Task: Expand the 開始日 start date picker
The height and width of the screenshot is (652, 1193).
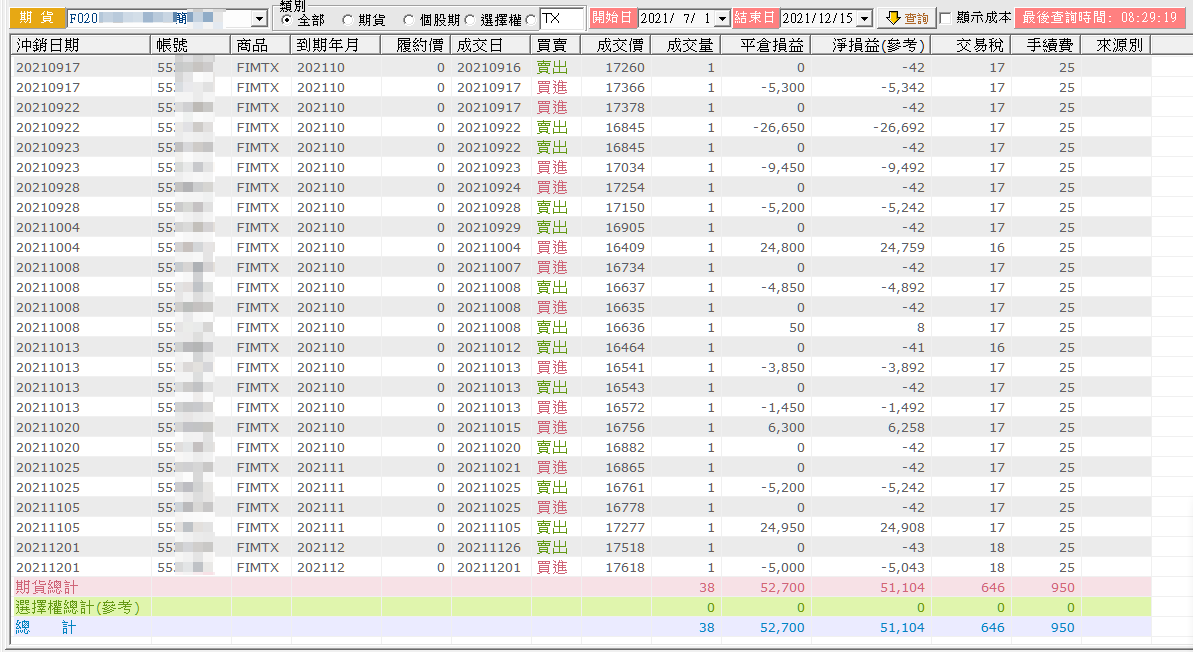Action: pyautogui.click(x=722, y=18)
